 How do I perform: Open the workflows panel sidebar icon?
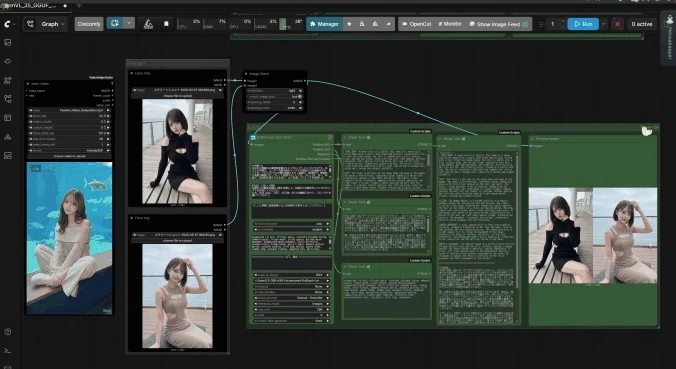pos(8,118)
